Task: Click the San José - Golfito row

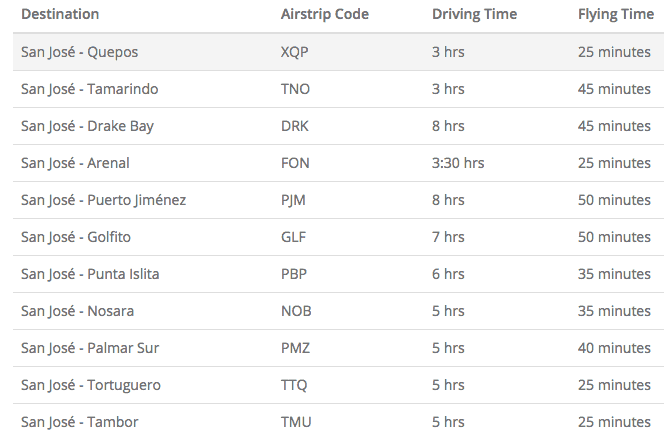Action: (338, 237)
